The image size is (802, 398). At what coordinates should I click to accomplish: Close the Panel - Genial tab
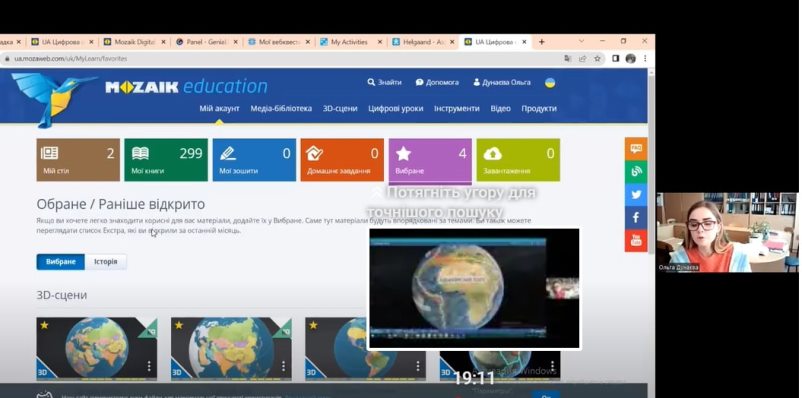pyautogui.click(x=235, y=42)
